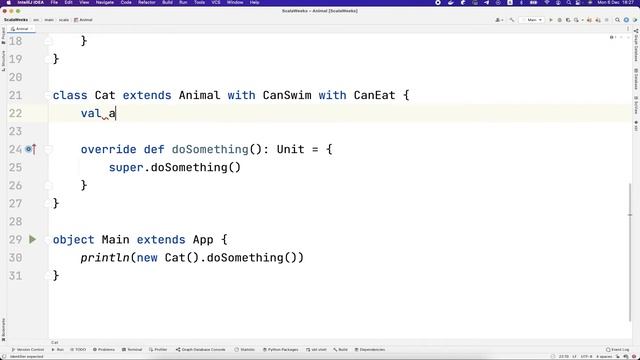Run the Main configuration with the play button
Image resolution: width=640 pixels, height=360 pixels.
[x=551, y=20]
